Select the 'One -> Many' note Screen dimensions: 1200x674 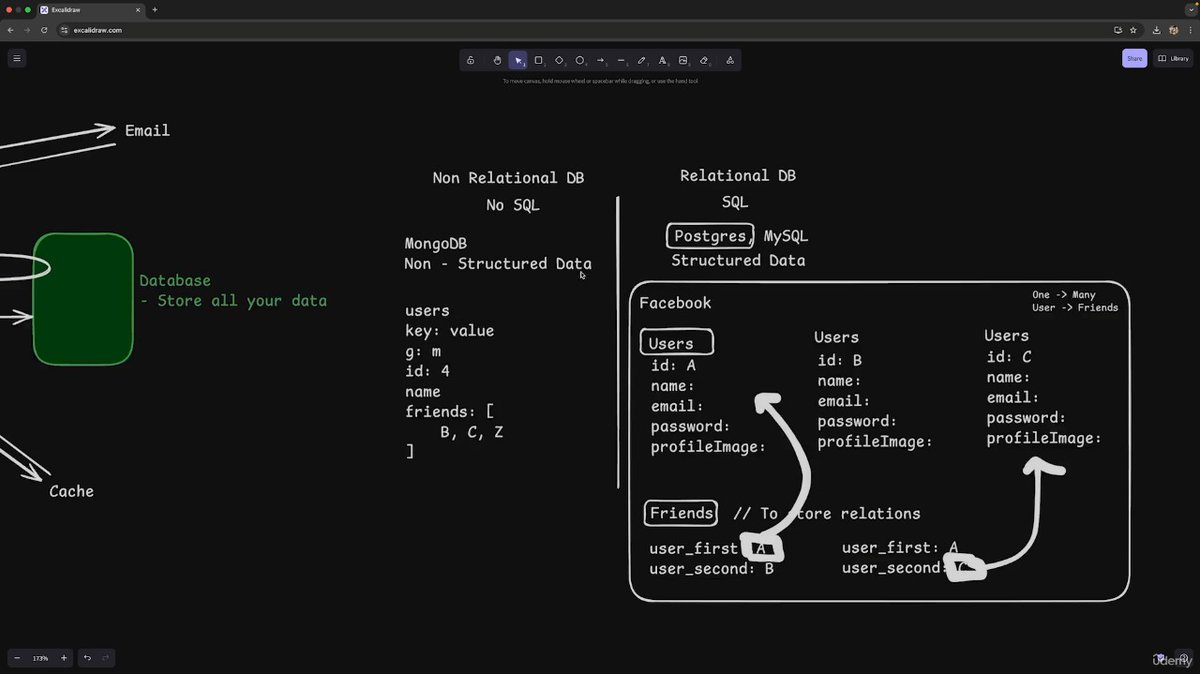(1064, 295)
